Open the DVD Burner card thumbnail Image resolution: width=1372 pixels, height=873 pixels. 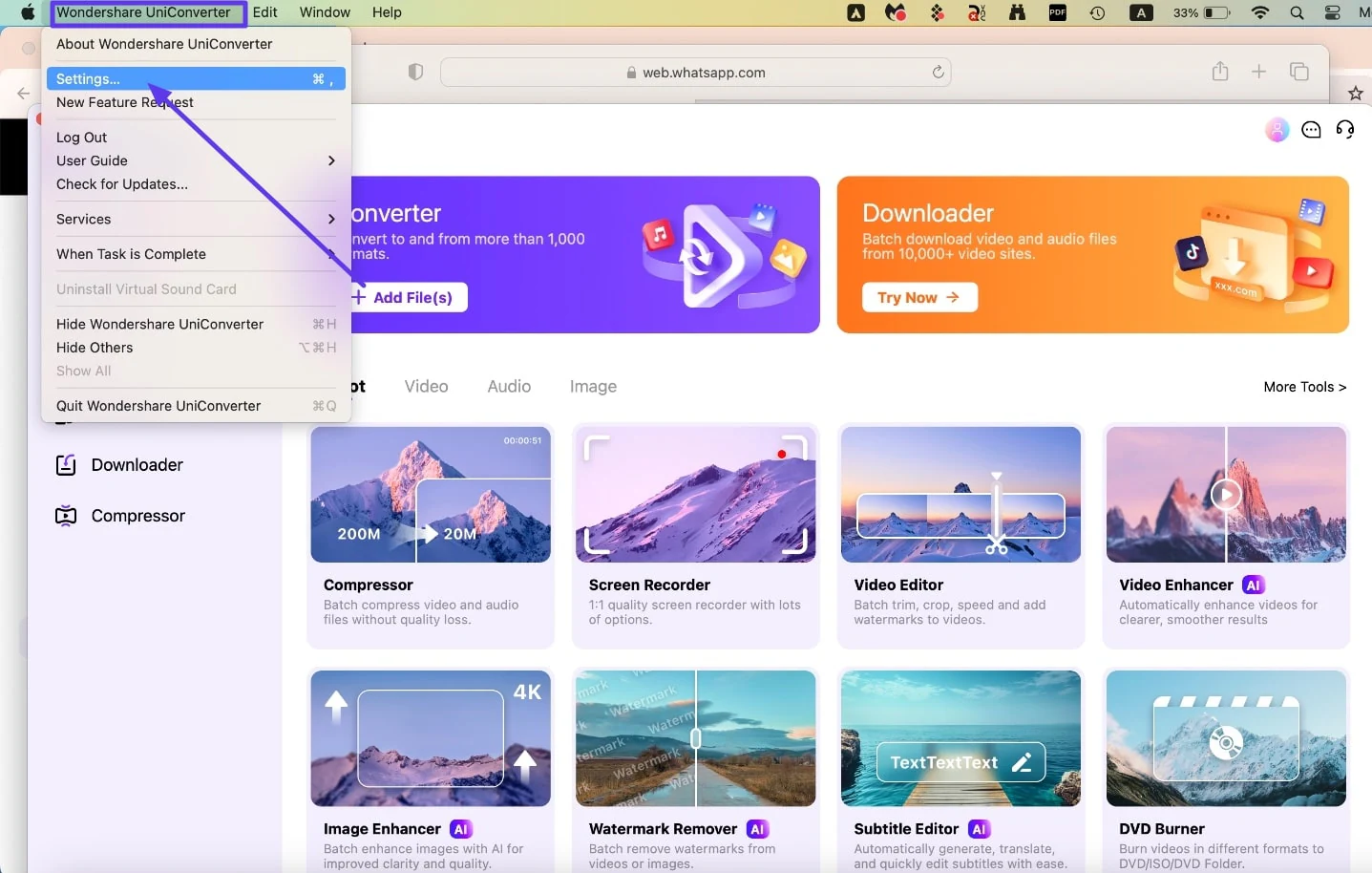click(1226, 738)
